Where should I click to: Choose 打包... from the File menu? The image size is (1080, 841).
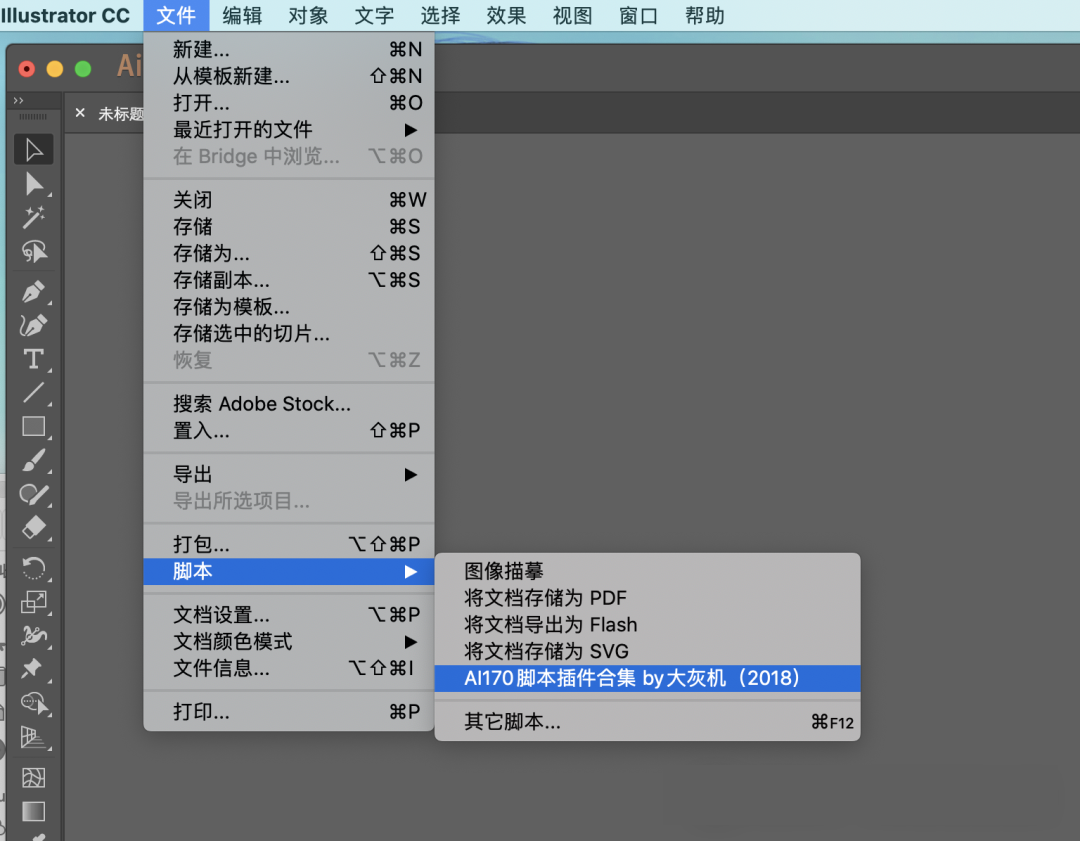(289, 544)
